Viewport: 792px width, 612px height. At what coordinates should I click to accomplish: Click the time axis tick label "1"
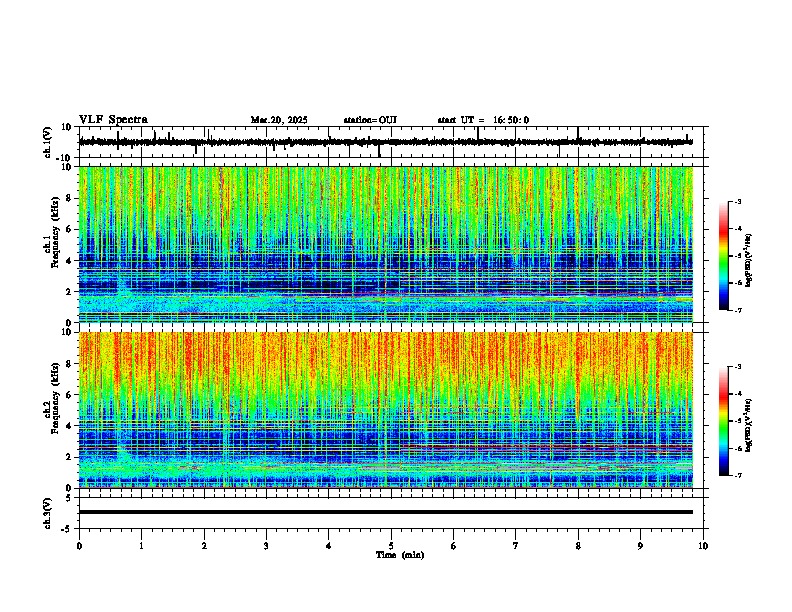141,546
